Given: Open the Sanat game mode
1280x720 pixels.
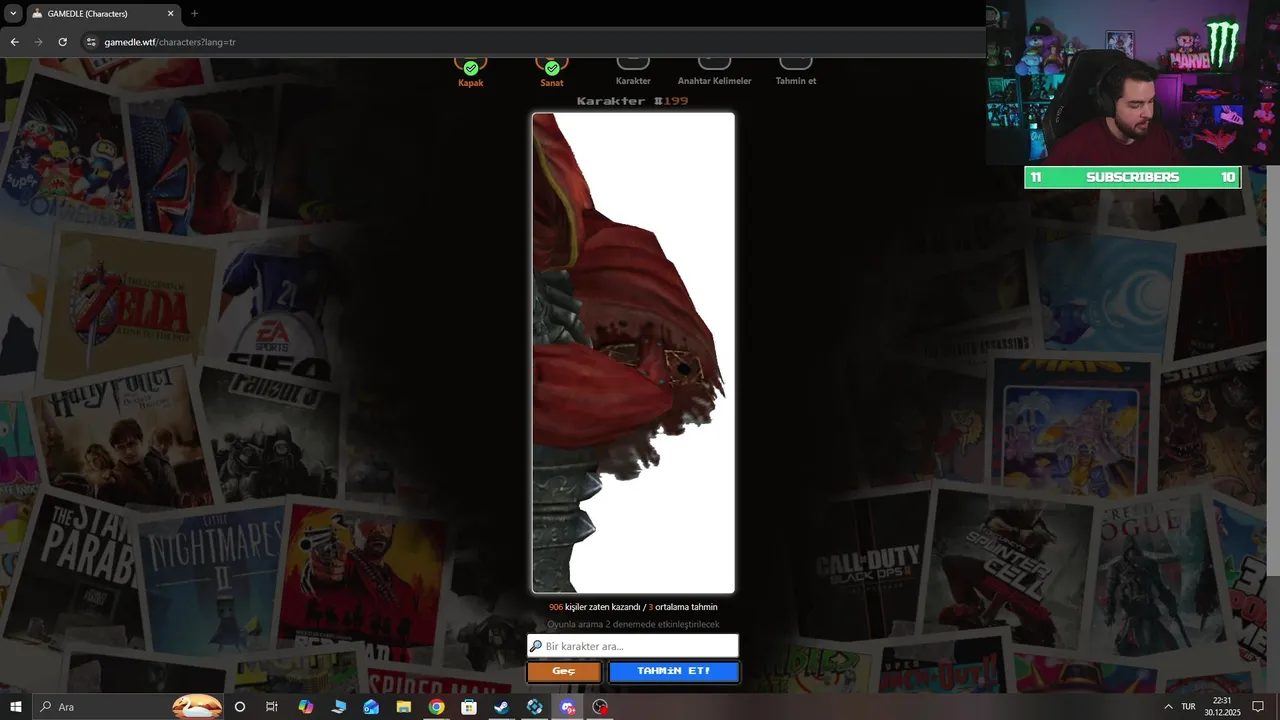Looking at the screenshot, I should tap(552, 73).
